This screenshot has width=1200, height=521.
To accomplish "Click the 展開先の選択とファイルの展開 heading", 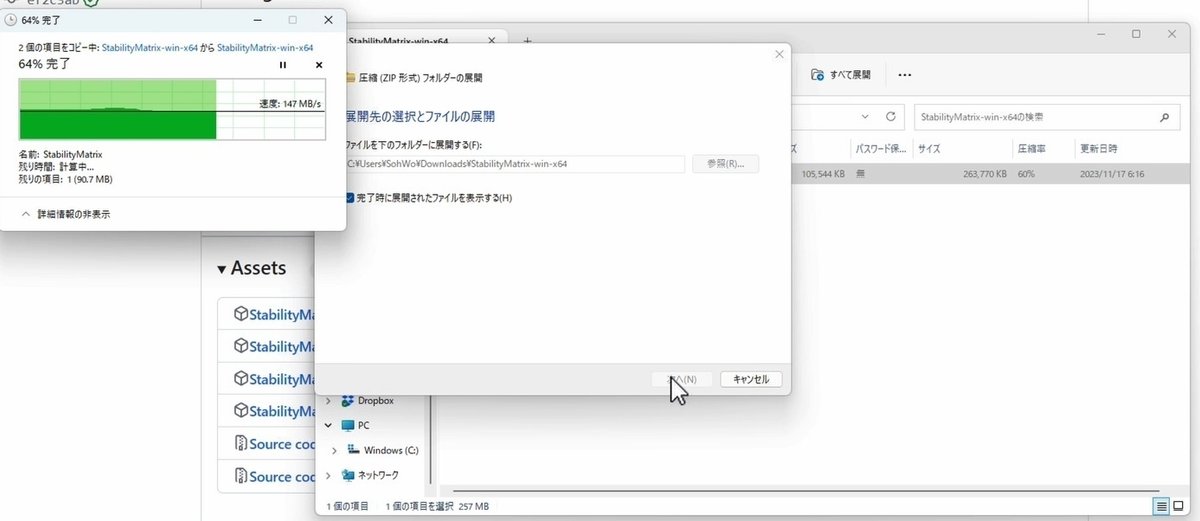I will point(420,117).
